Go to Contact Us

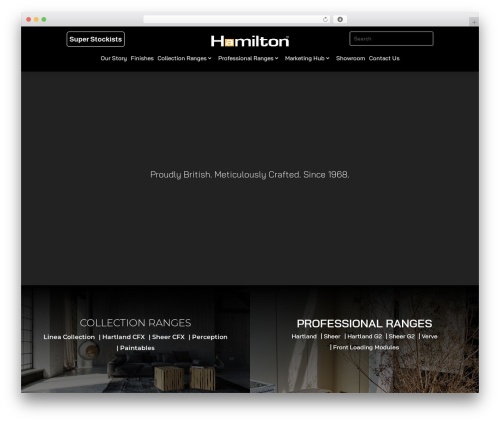point(384,58)
